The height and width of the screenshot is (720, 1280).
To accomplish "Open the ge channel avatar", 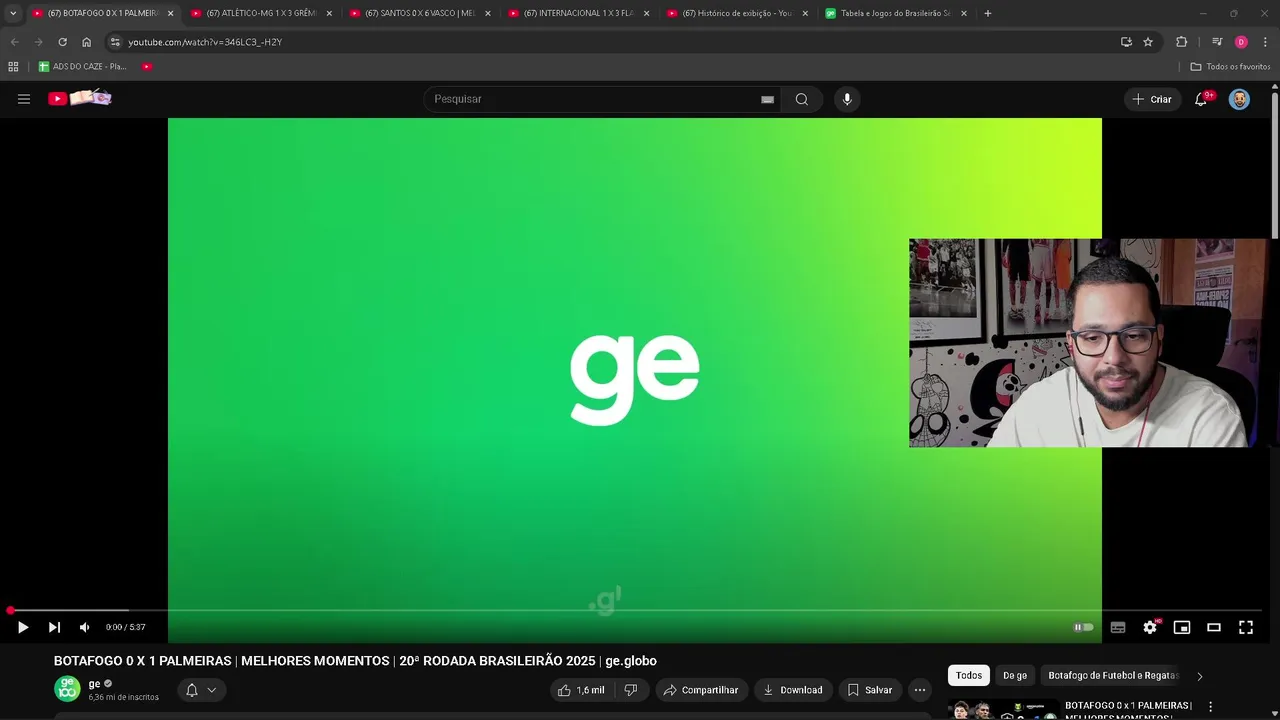I will 67,689.
